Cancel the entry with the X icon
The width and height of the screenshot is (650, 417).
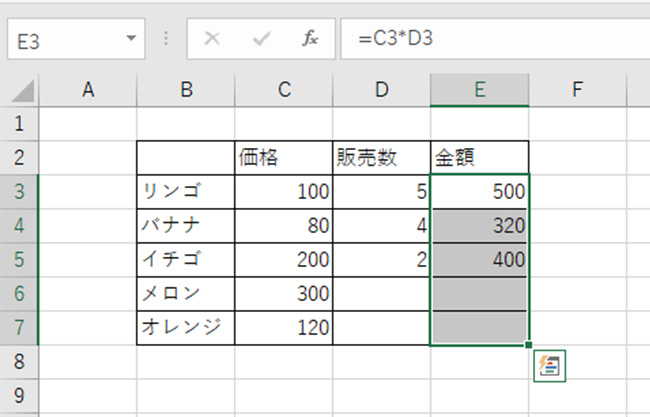pos(212,39)
